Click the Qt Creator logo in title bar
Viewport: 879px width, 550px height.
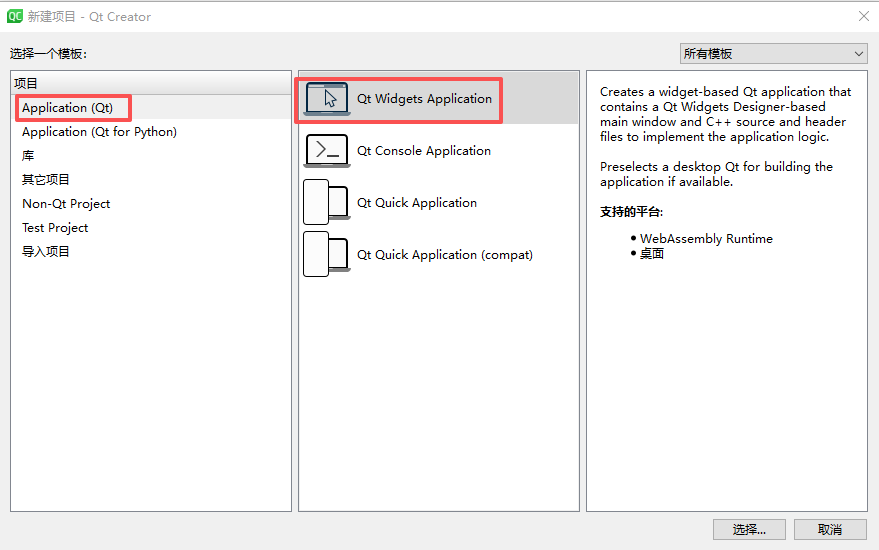click(15, 16)
